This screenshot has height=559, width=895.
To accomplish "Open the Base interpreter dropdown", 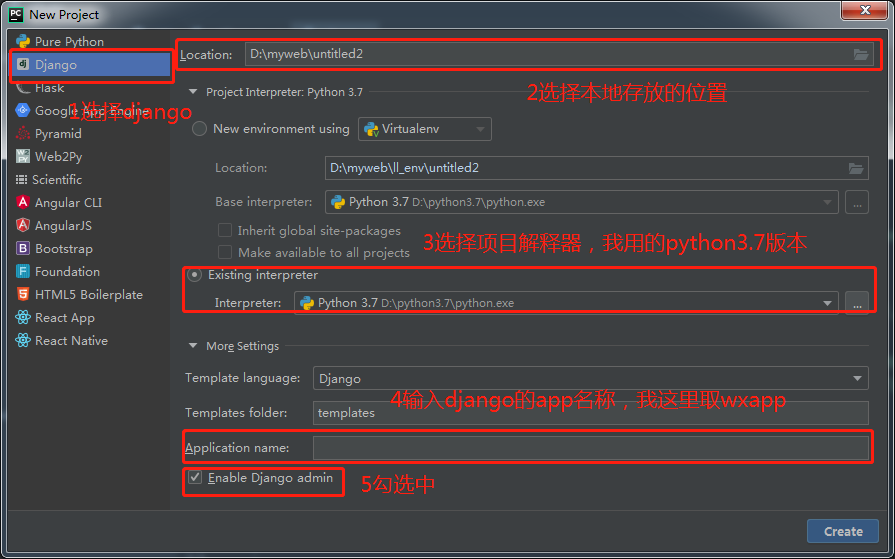I will [x=582, y=202].
